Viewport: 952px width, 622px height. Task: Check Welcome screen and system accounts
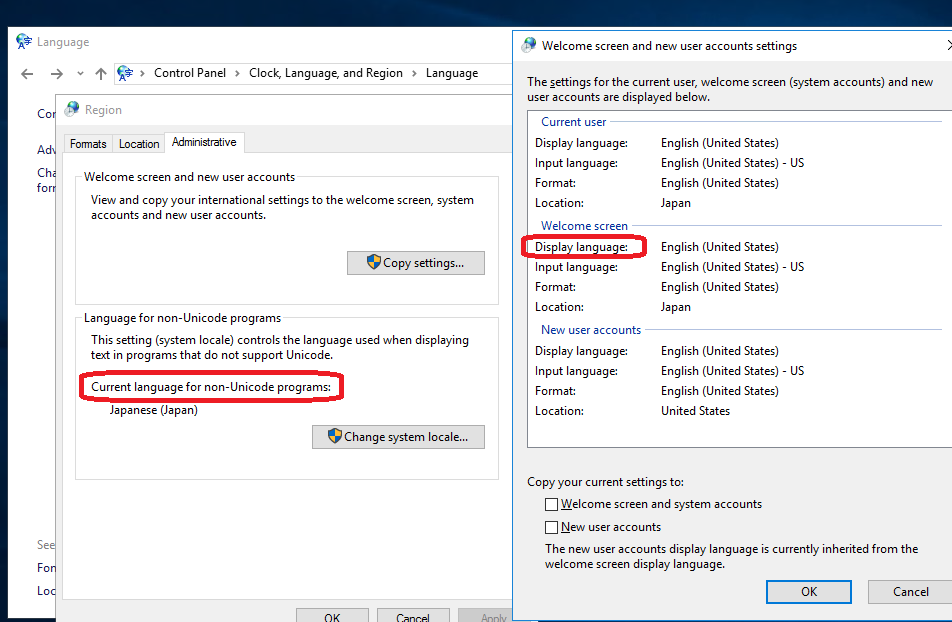tap(551, 504)
